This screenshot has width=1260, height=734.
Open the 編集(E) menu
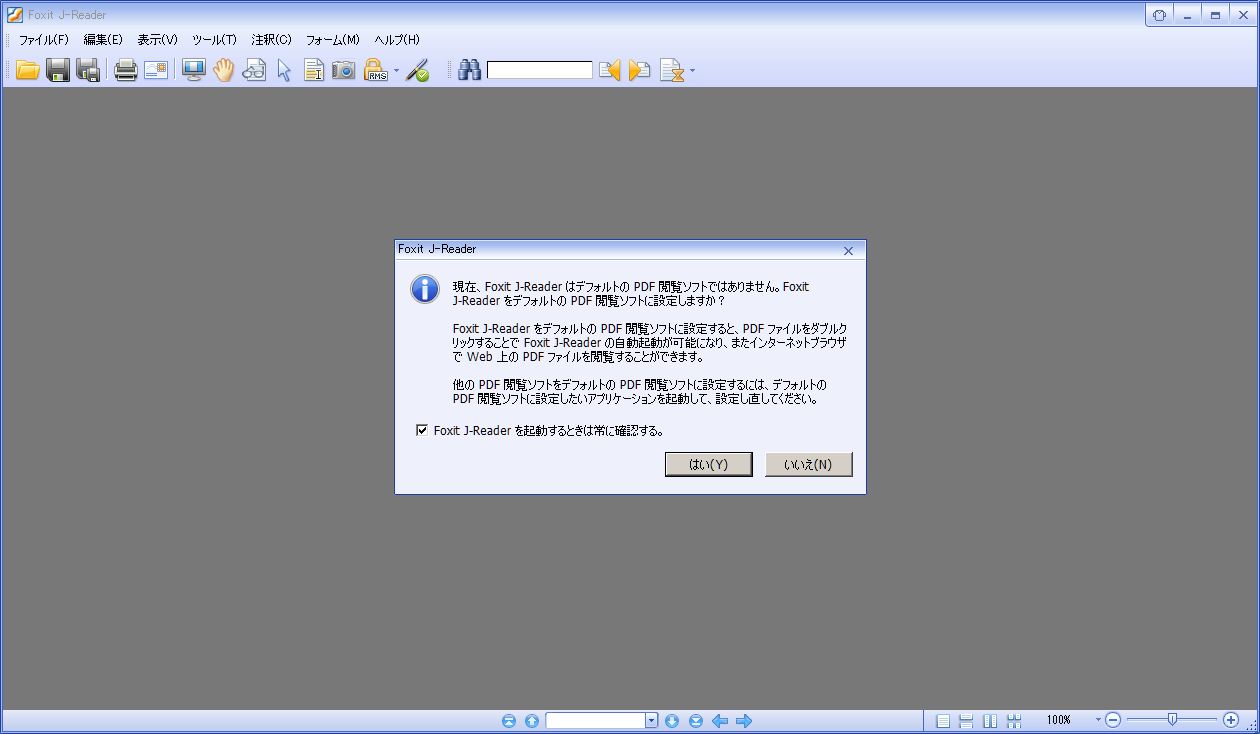click(x=103, y=40)
